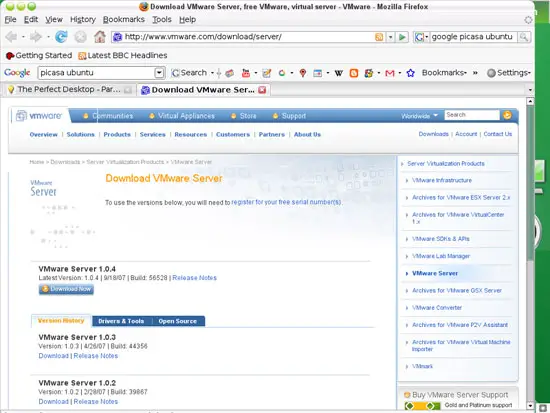Screen dimensions: 550x413
Task: Switch to The Perfect Desktop tab
Action: click(69, 90)
